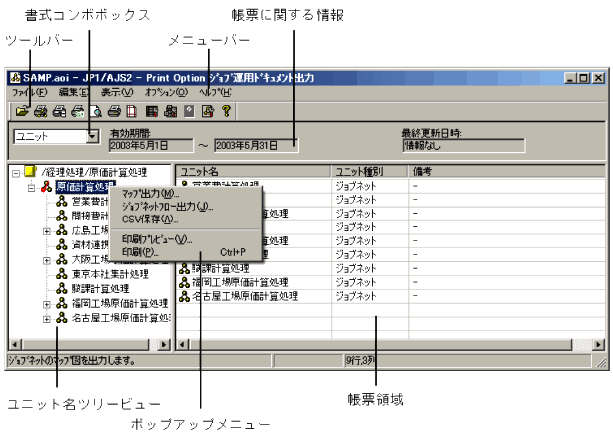Collapse the /経理処理/原価計算処理 root tree node
613x438 pixels.
coord(16,173)
